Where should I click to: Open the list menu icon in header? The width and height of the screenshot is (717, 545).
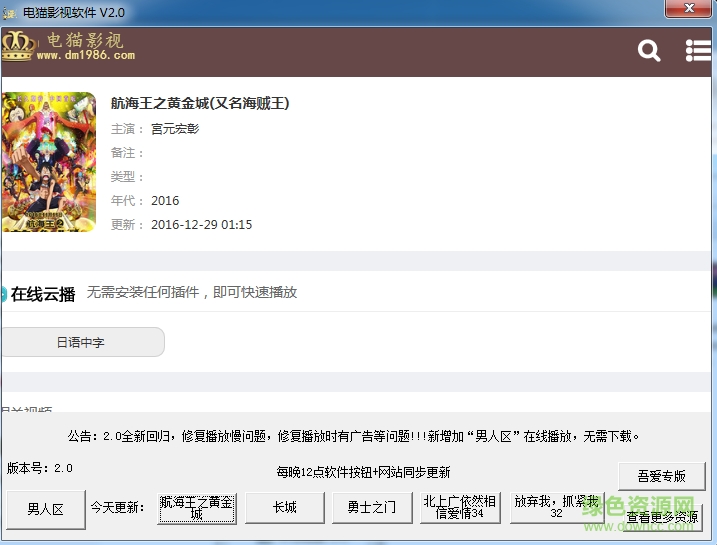pos(698,51)
